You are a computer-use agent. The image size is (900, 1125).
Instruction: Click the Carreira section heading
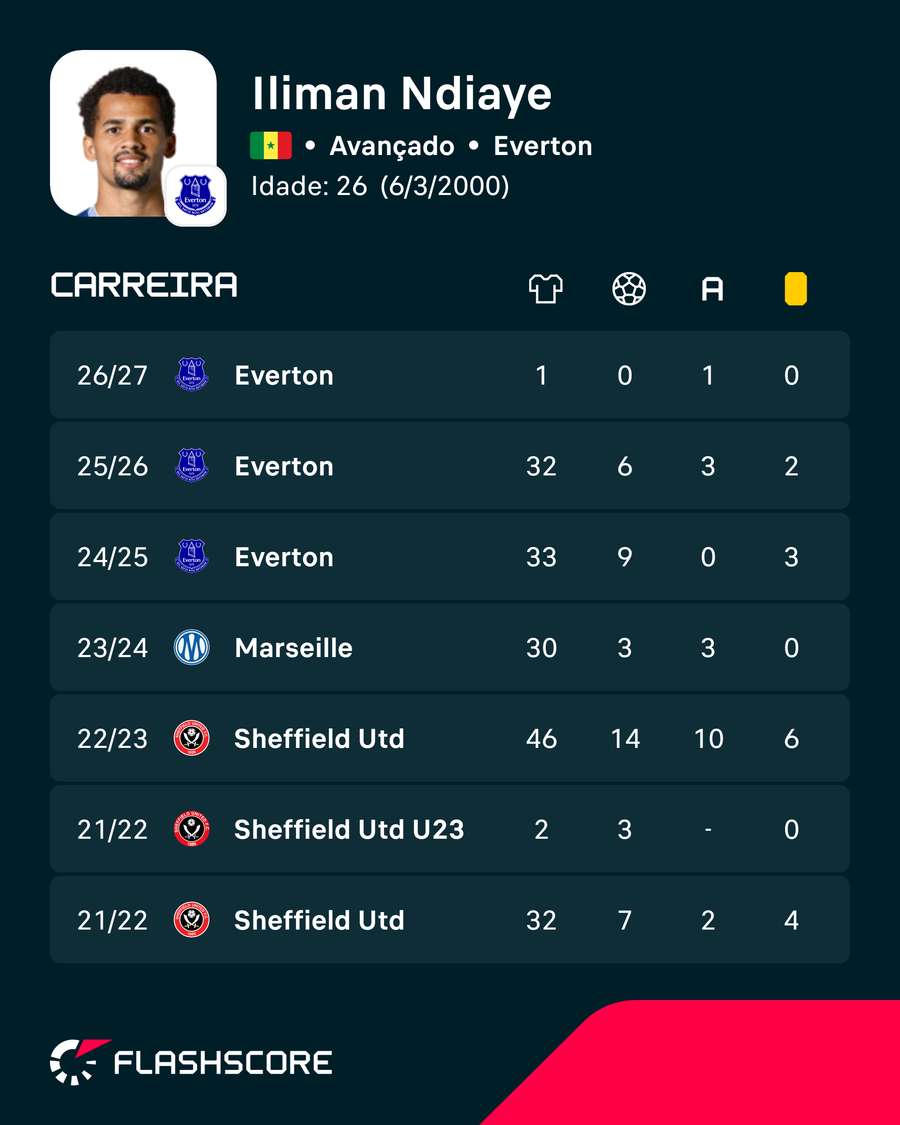(144, 285)
